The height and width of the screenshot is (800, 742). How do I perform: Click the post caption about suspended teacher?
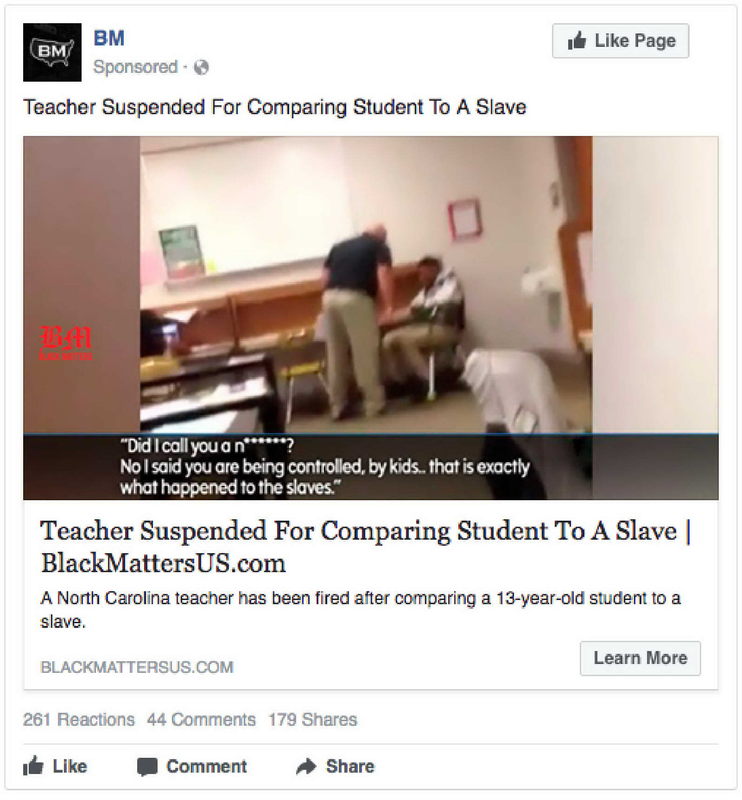click(x=275, y=107)
